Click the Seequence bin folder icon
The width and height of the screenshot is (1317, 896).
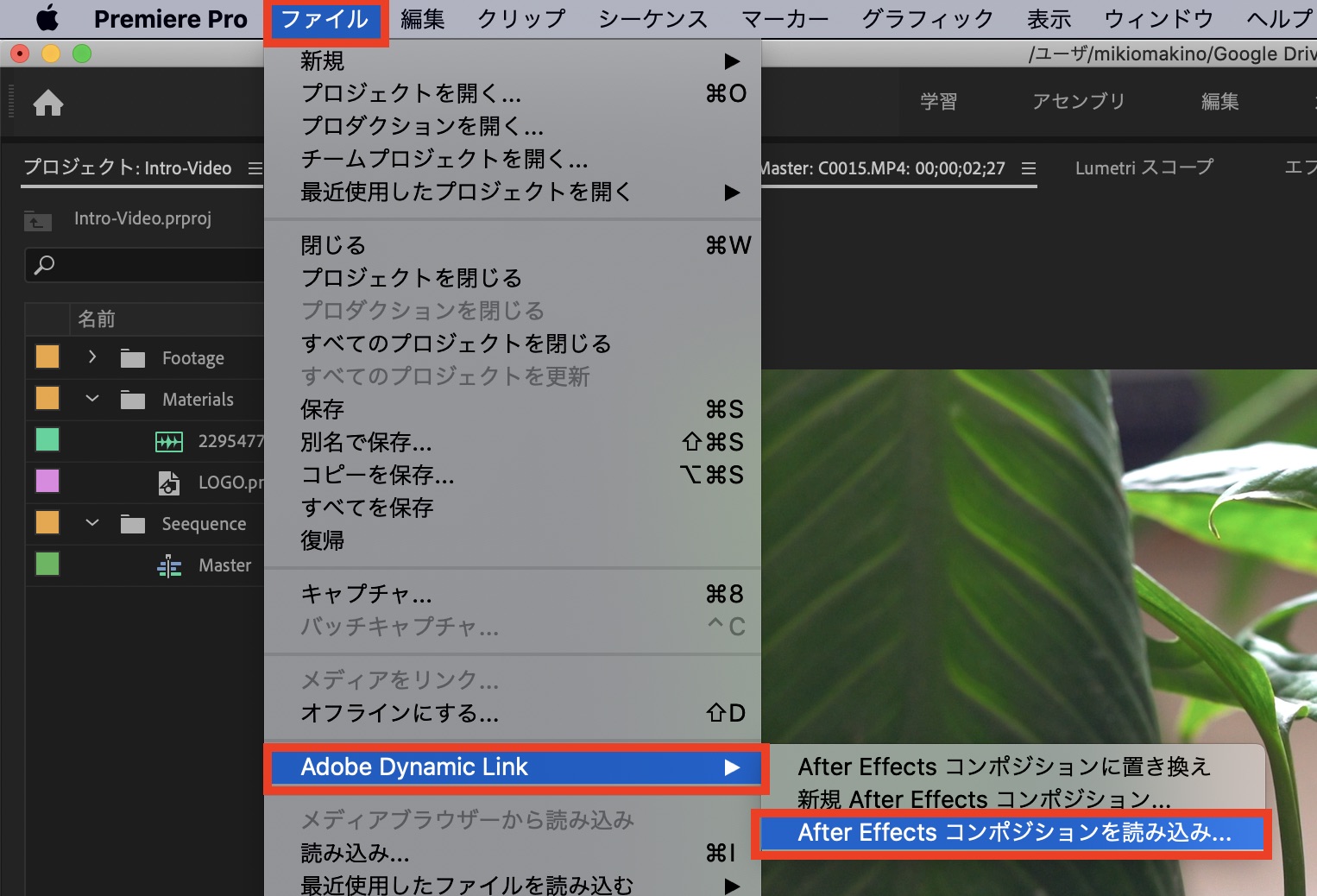coord(133,524)
